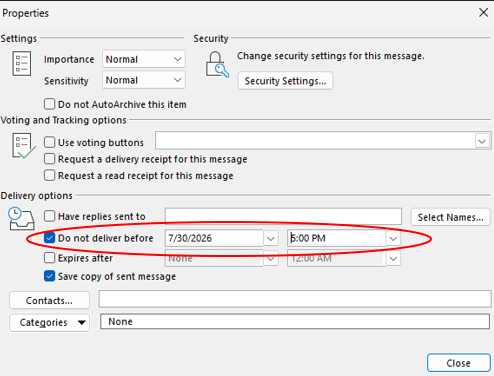Open the deliver-before date picker arrow
The image size is (494, 376).
271,239
